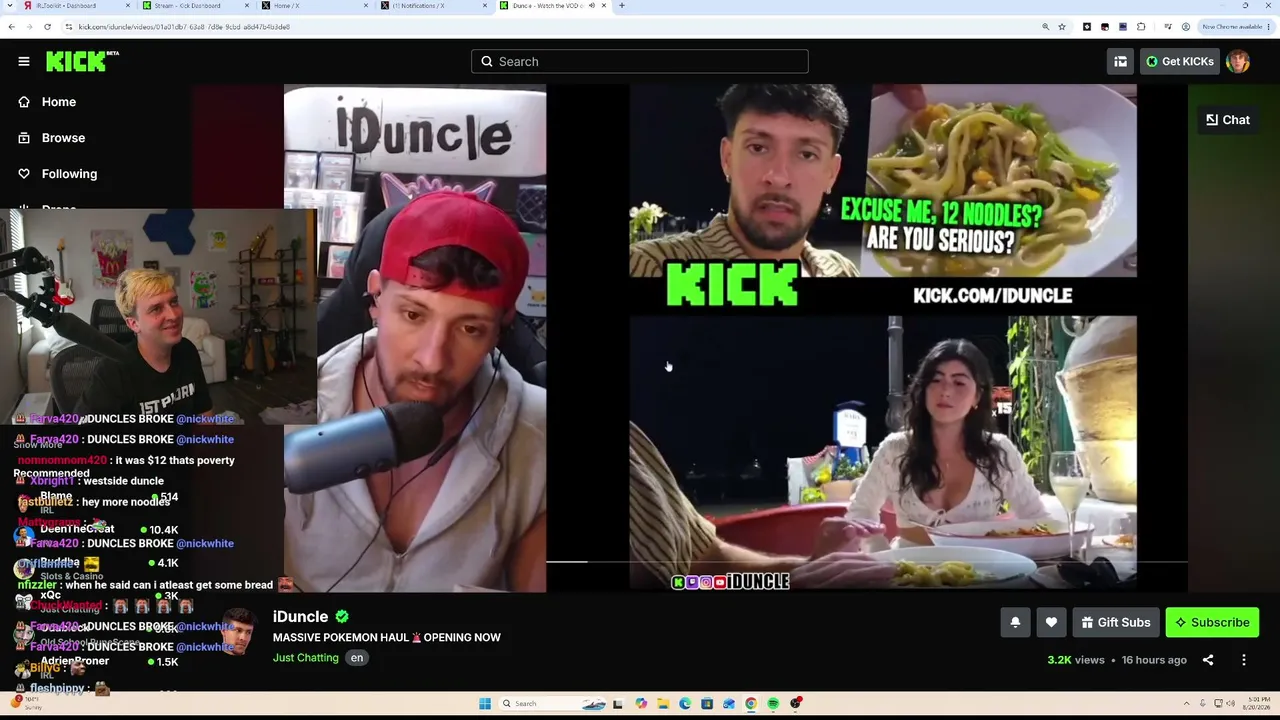
Task: Open Task View on the taskbar
Action: (x=619, y=704)
